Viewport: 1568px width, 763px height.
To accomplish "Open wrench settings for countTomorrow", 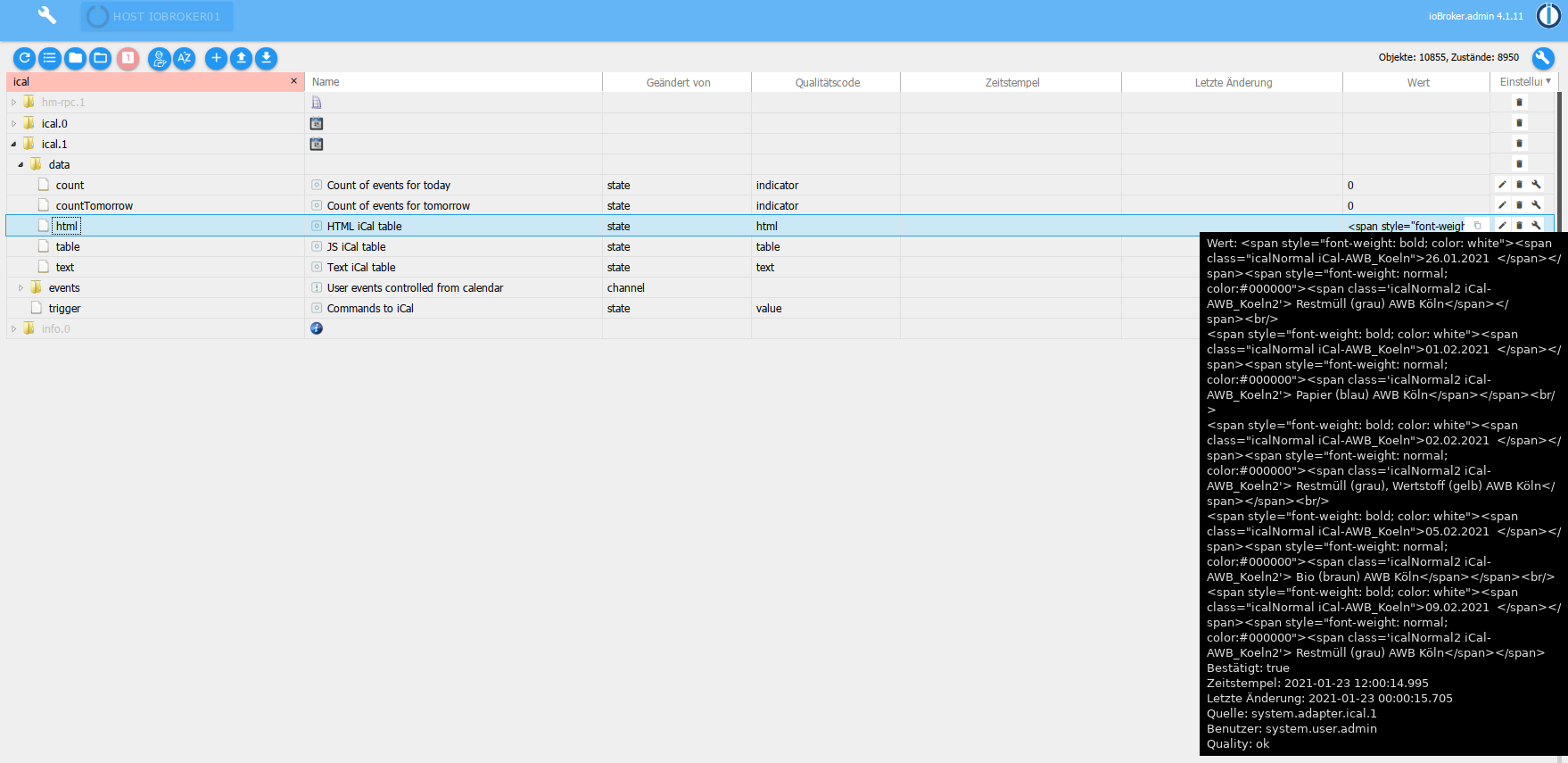I will (1537, 205).
